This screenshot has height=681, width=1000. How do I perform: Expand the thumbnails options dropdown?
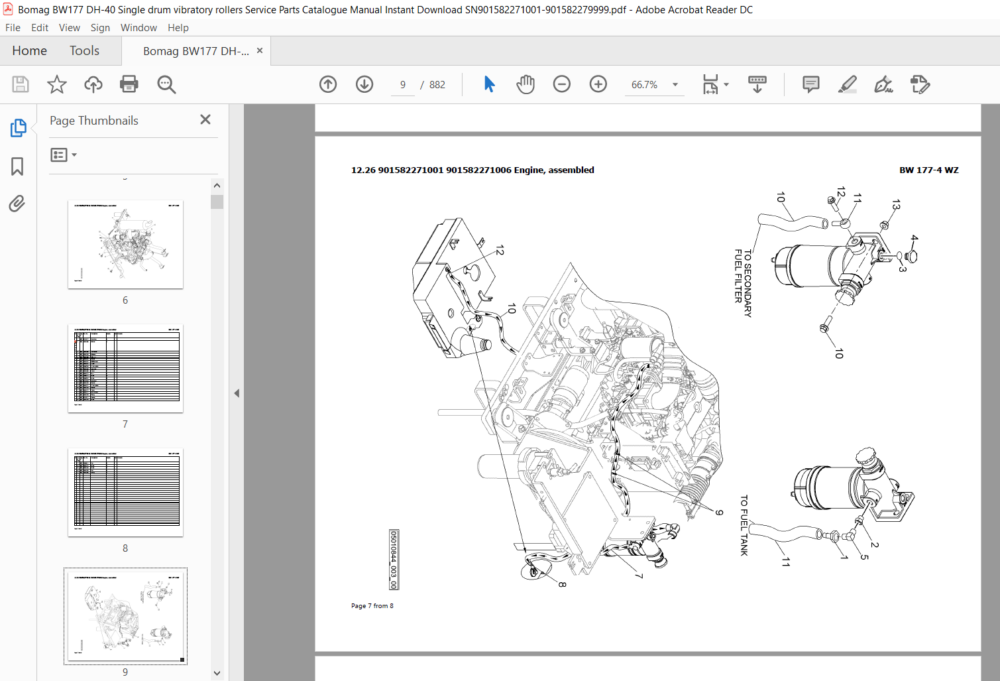(64, 155)
